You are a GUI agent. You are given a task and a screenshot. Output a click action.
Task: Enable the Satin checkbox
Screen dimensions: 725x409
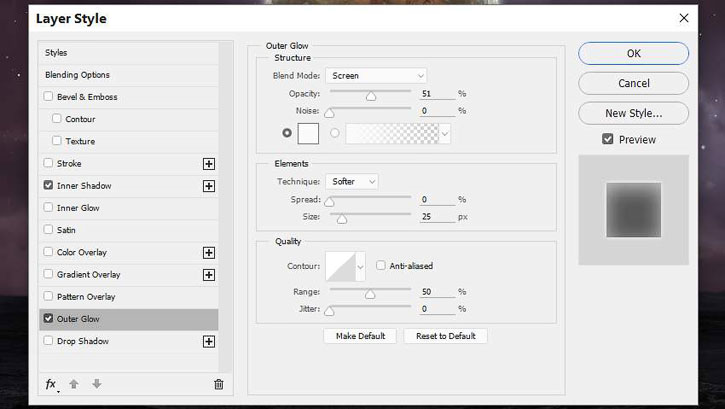[48, 229]
